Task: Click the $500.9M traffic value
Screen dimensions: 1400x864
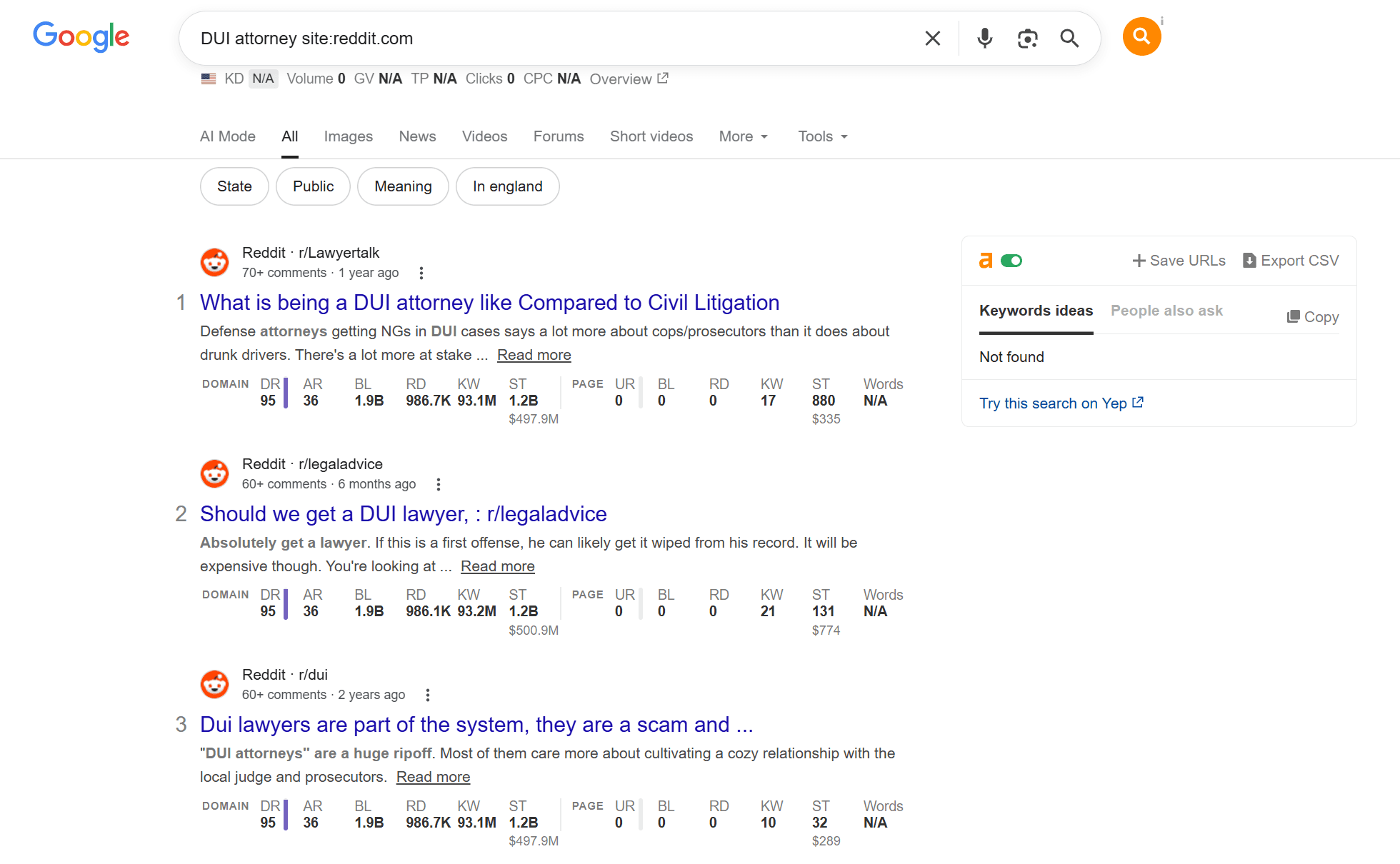Action: coord(534,631)
